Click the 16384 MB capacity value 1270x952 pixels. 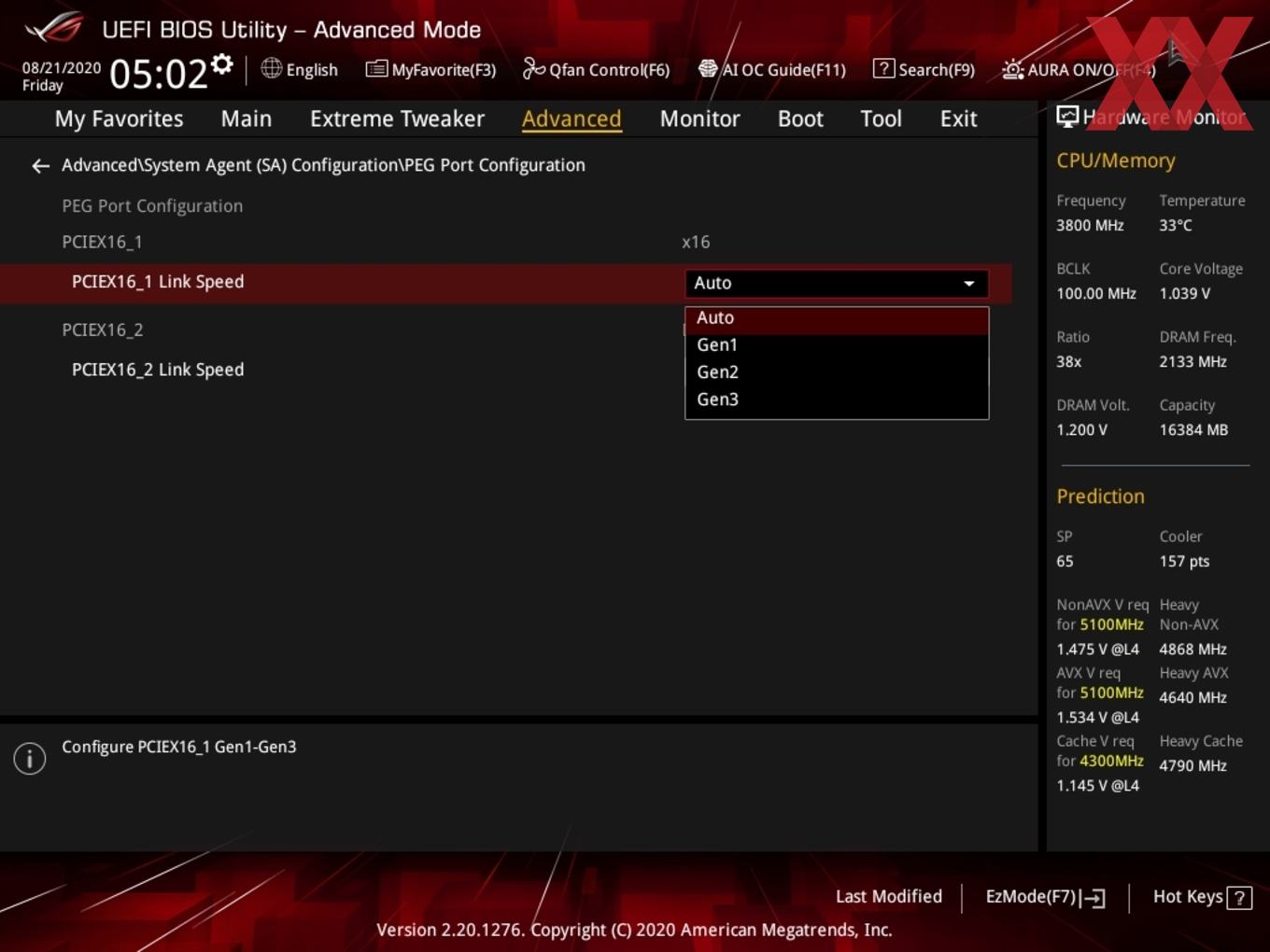(x=1193, y=430)
